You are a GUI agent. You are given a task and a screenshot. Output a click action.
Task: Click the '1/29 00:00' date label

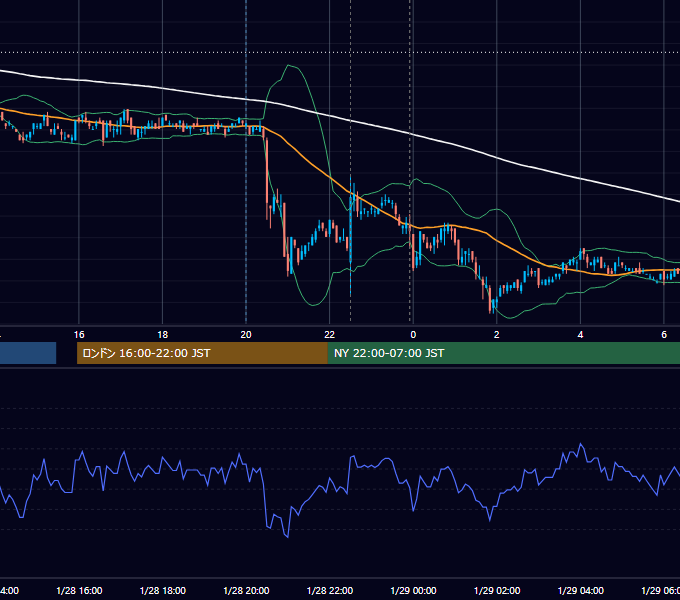click(x=413, y=590)
